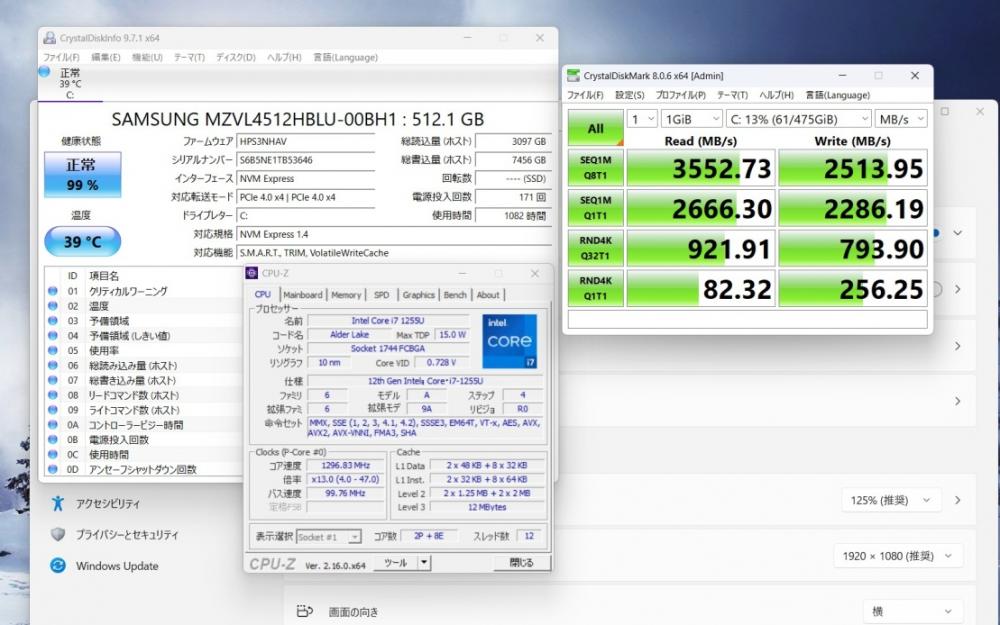Click the blue status orb for drive C:
The image size is (1000, 625).
click(45, 72)
